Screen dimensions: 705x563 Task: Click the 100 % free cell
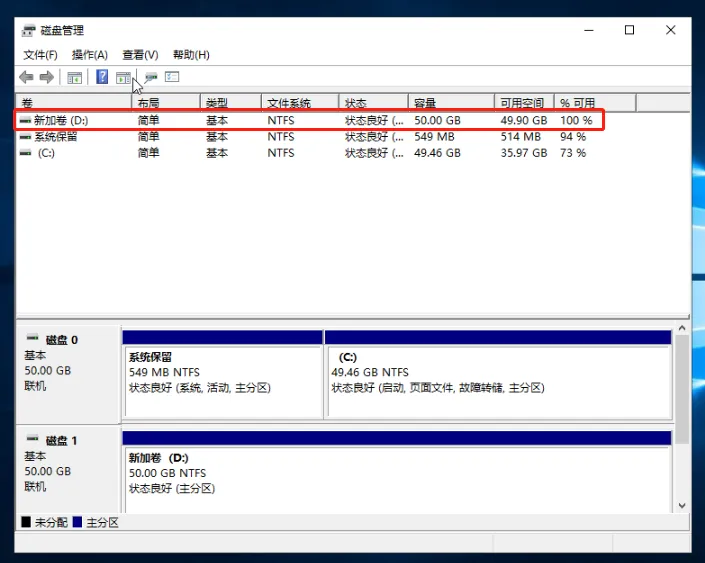click(576, 121)
